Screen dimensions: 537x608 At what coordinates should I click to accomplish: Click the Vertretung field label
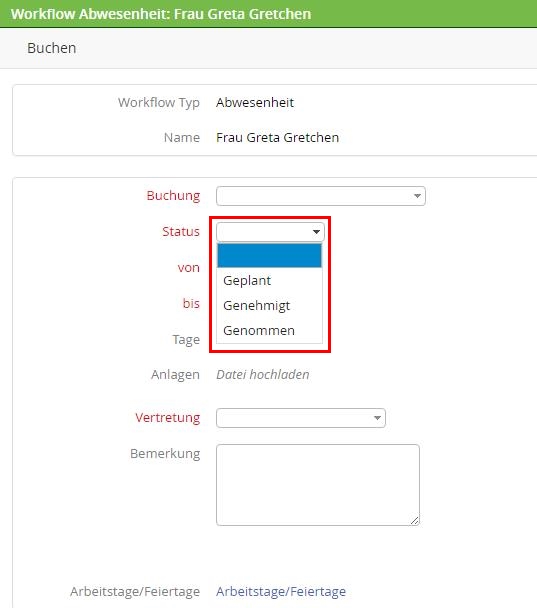coord(168,418)
